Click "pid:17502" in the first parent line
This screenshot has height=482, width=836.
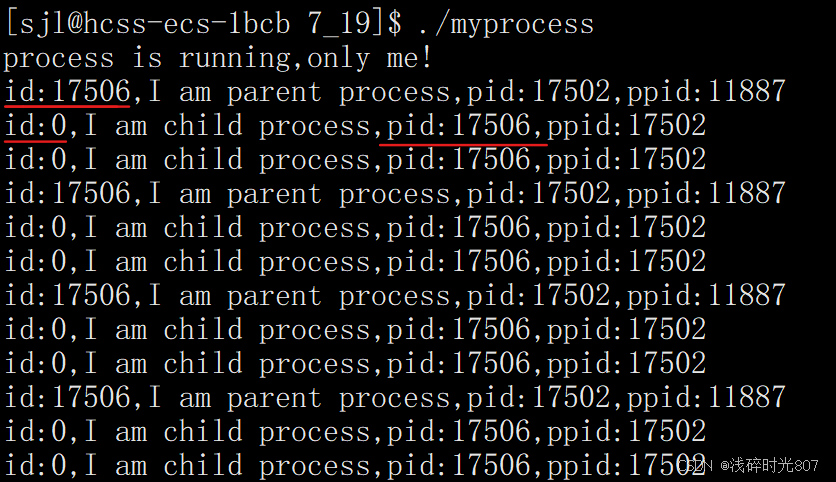tap(537, 92)
